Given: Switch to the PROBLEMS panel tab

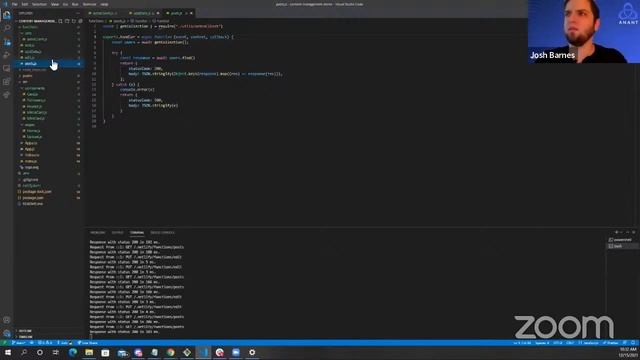Looking at the screenshot, I should tap(98, 233).
